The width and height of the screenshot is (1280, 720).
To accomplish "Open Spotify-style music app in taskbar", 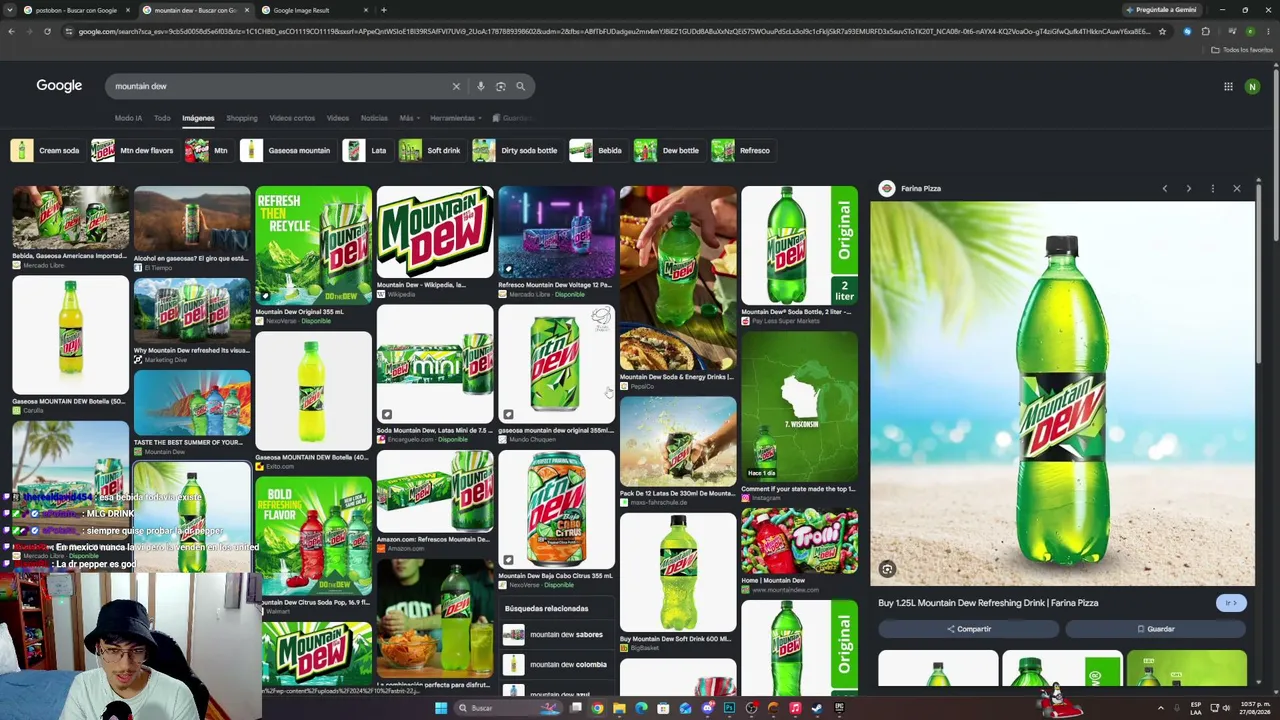I will point(795,708).
